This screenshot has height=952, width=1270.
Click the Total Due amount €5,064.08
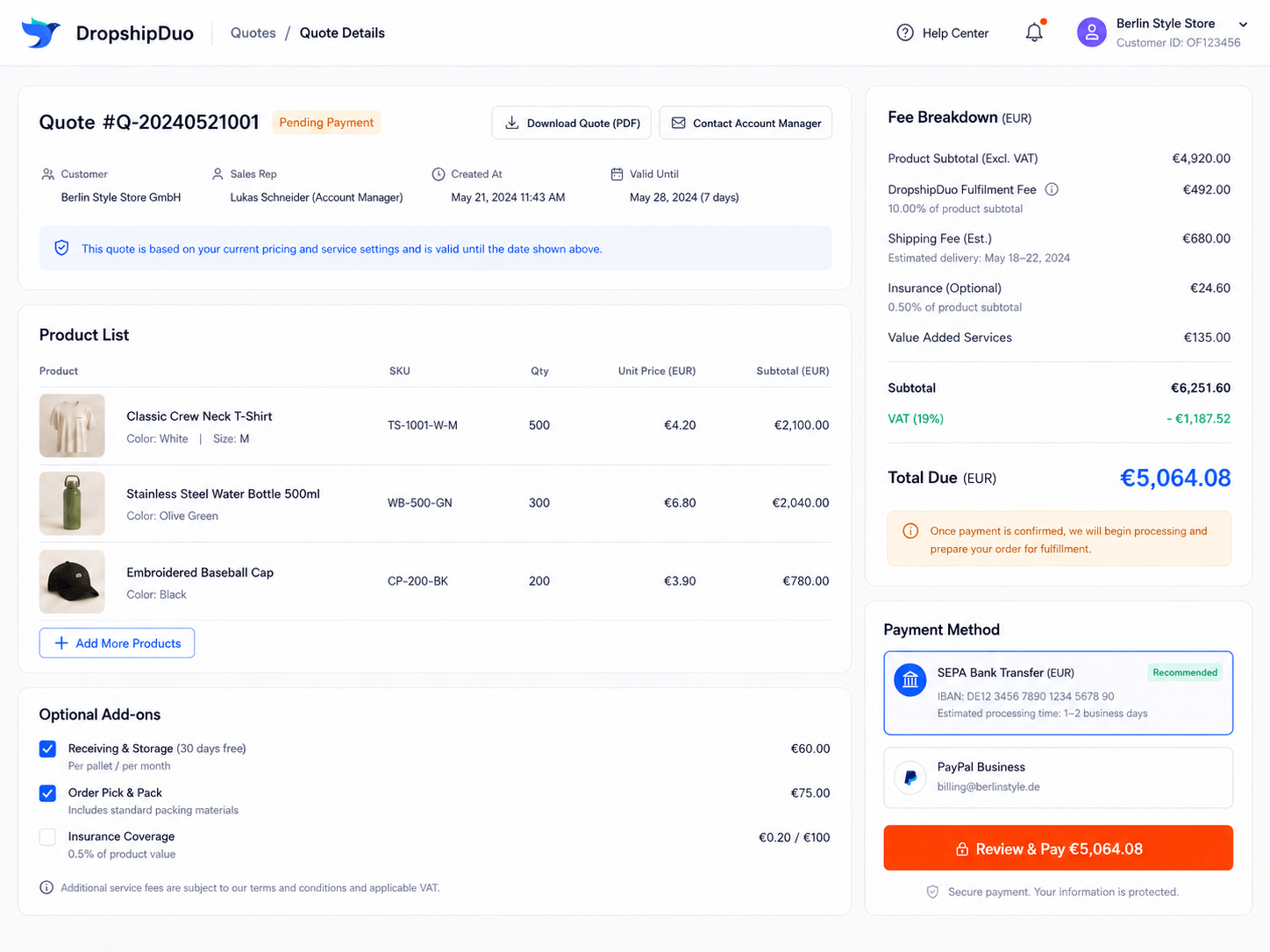(x=1175, y=478)
